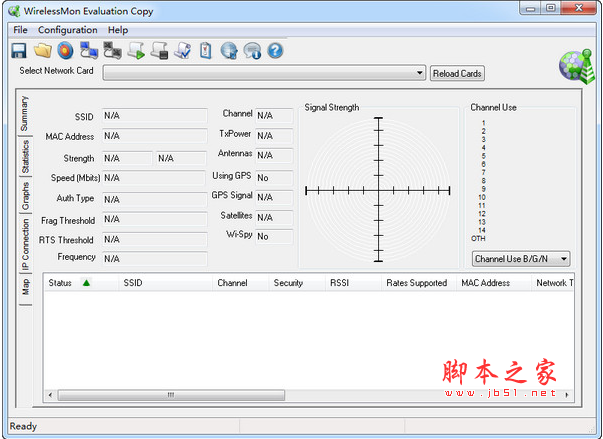Image resolution: width=603 pixels, height=439 pixels.
Task: Sort by the Network T column header
Action: click(552, 283)
